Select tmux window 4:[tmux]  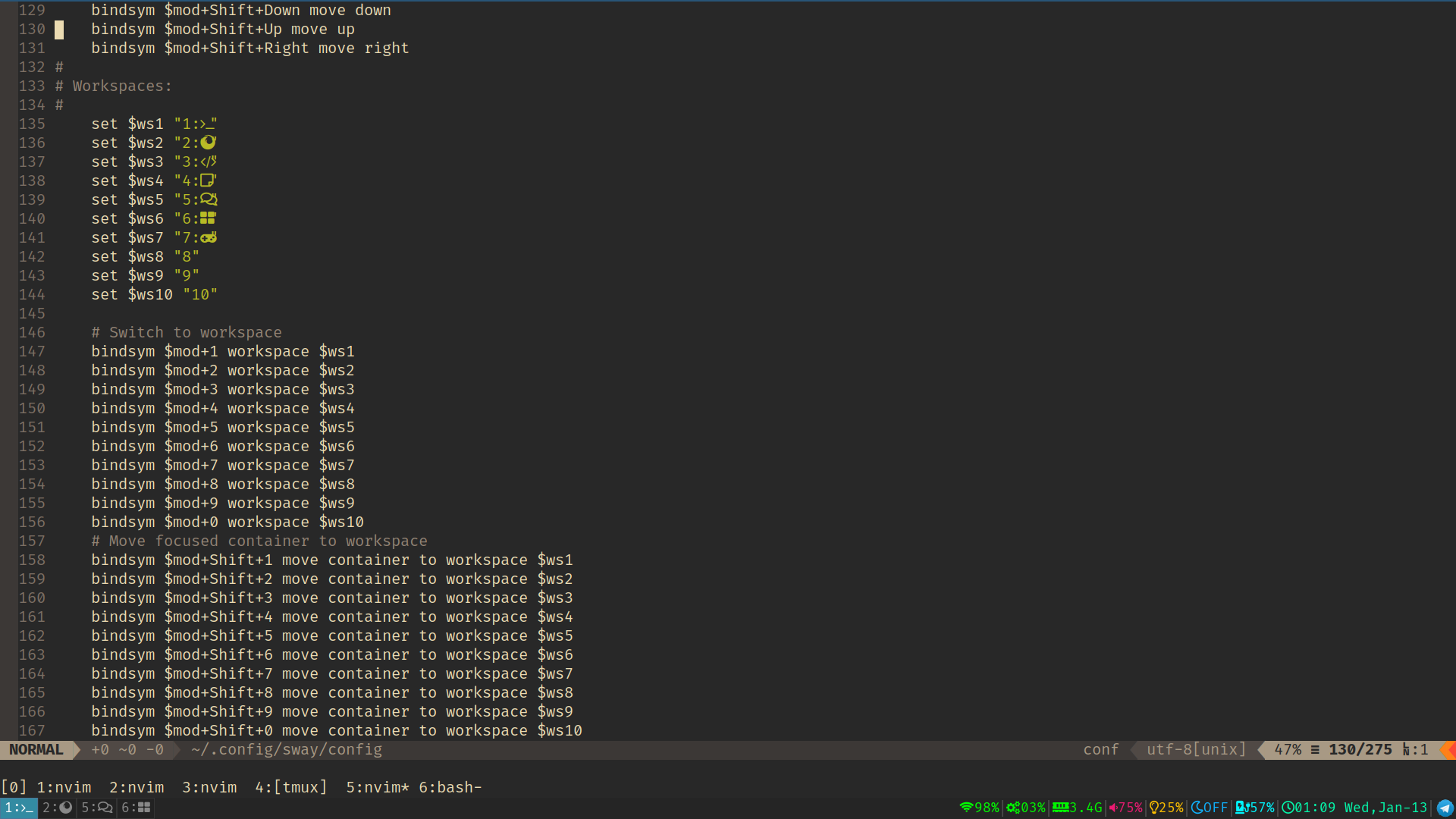tap(291, 787)
